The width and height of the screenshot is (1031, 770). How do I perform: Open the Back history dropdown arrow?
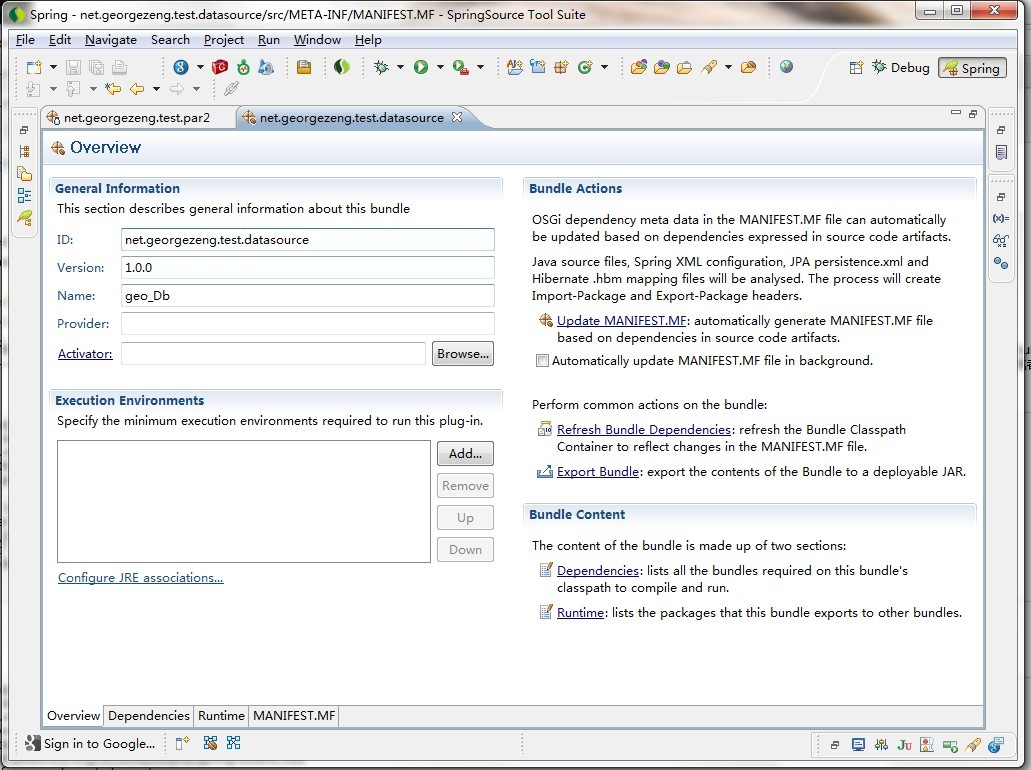(156, 89)
